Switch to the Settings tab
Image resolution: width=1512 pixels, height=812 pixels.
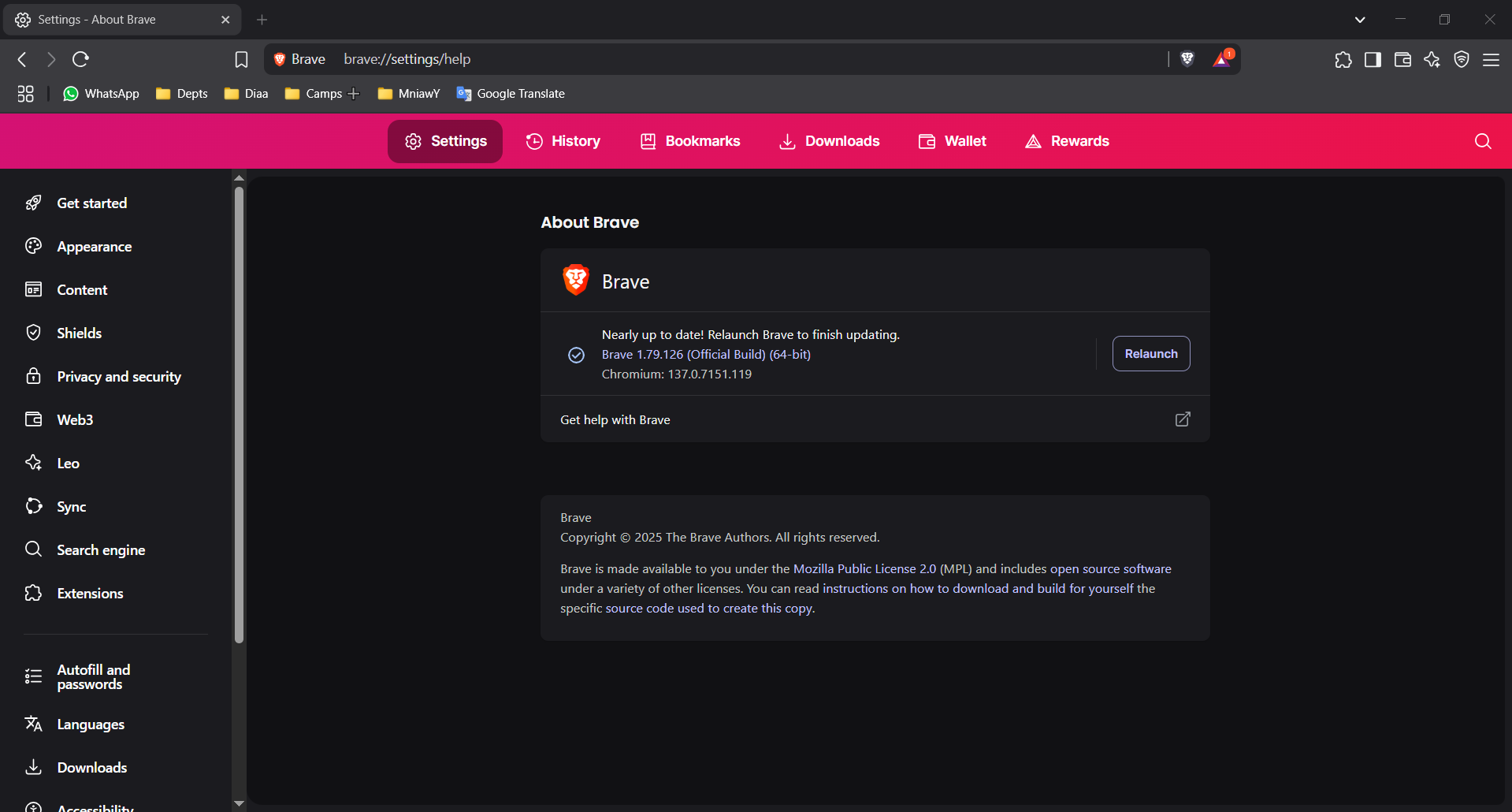point(445,141)
